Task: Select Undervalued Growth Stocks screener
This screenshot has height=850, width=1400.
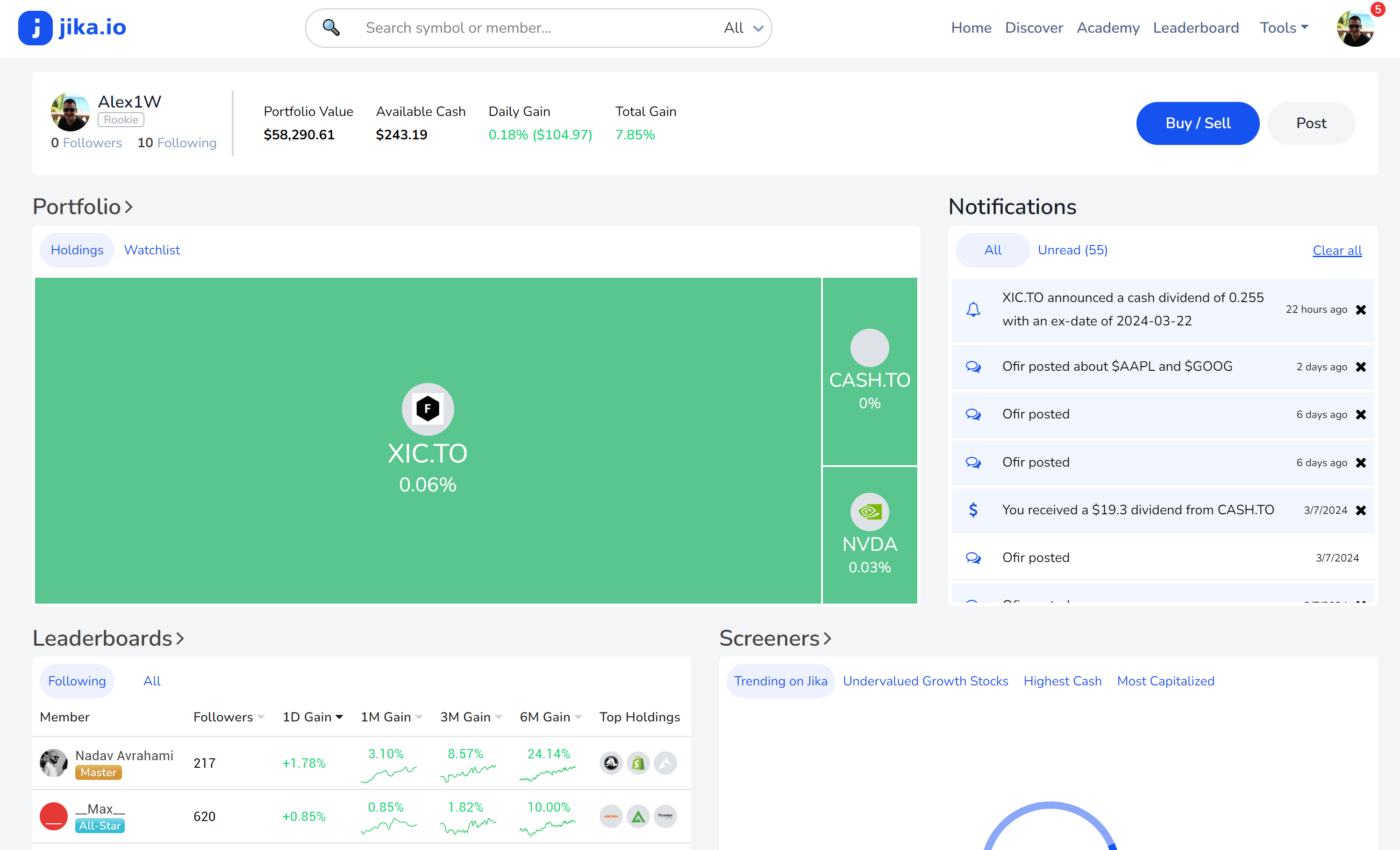Action: point(925,681)
